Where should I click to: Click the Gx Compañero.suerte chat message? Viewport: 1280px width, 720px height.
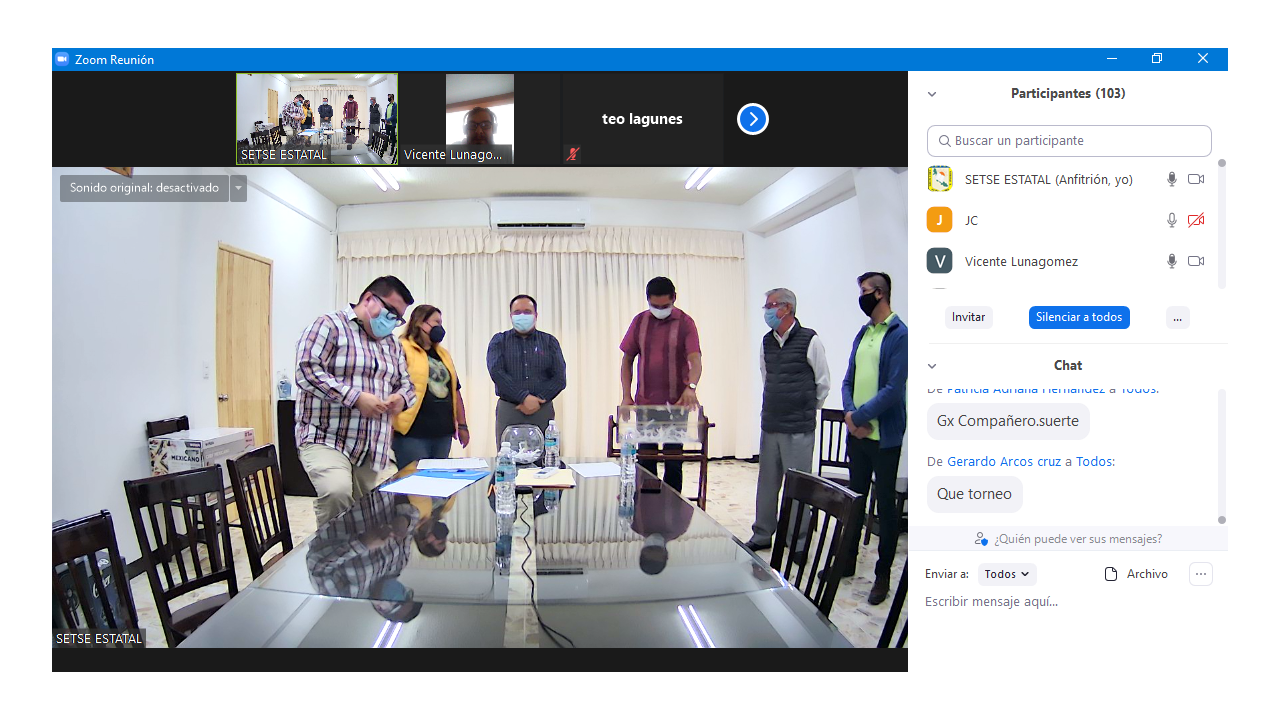[1008, 421]
